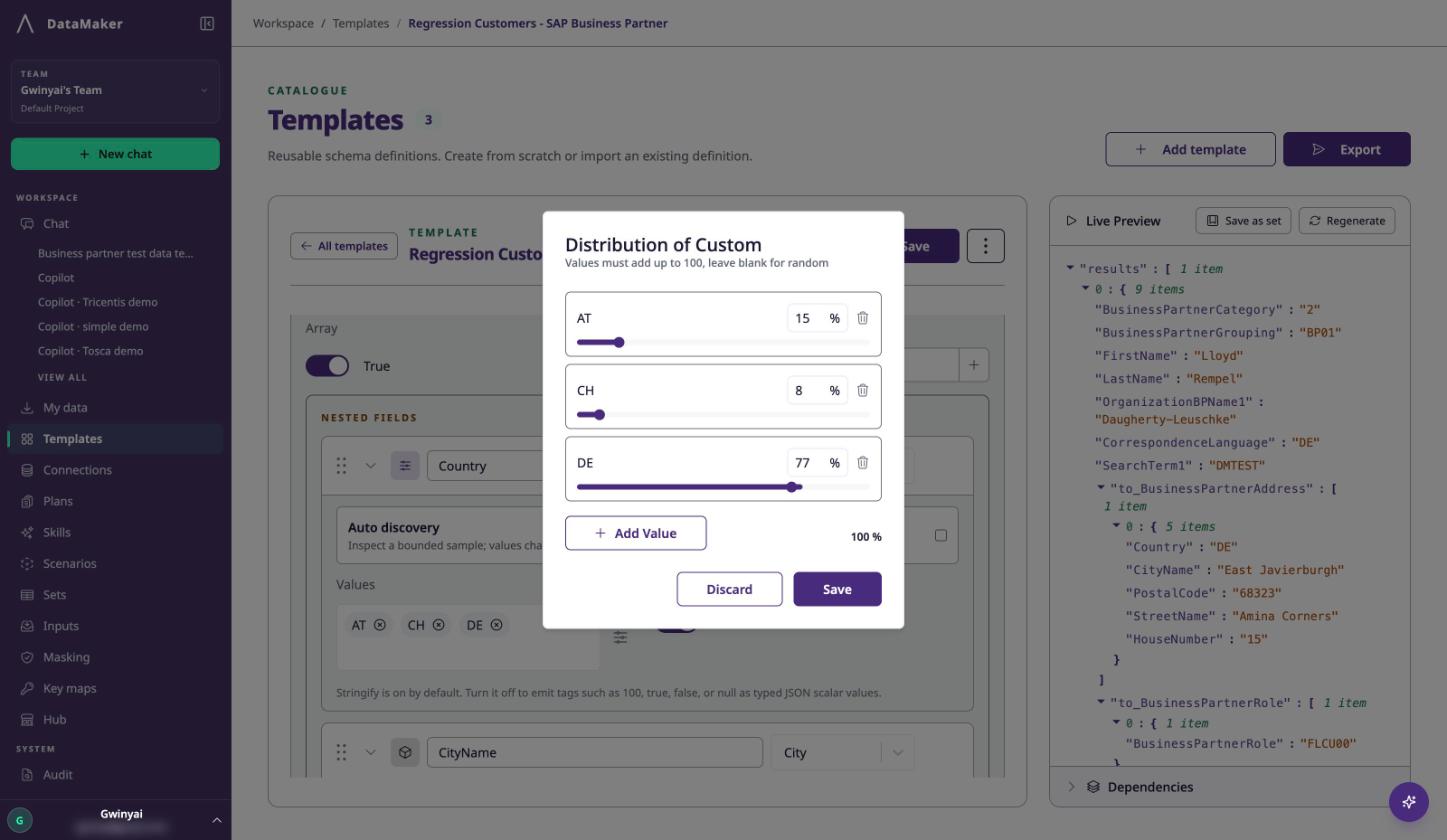Click Save as set button

click(x=1243, y=220)
